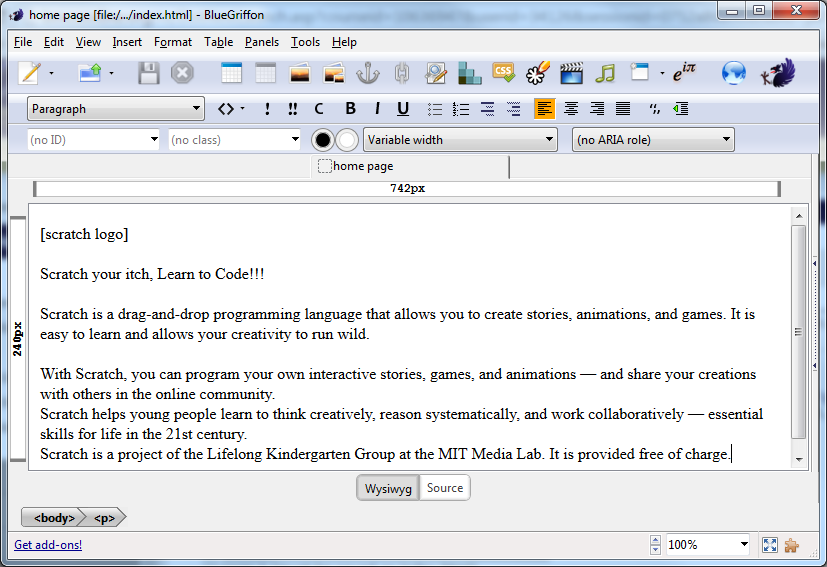The width and height of the screenshot is (827, 567).
Task: Insert an HTML5 element with the window icon
Action: [x=639, y=72]
